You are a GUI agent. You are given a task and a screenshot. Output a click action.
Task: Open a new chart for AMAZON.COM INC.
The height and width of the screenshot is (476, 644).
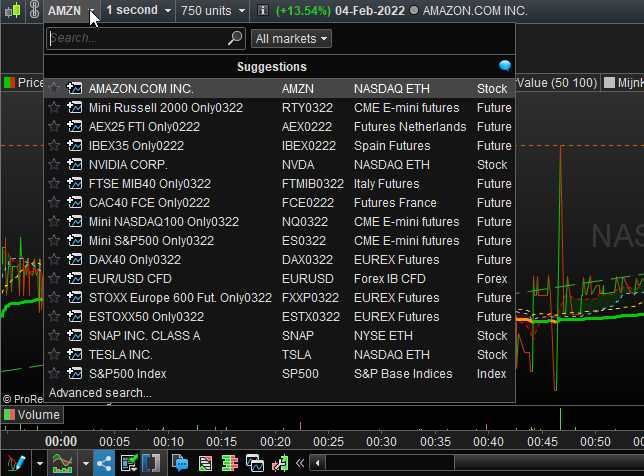point(74,88)
